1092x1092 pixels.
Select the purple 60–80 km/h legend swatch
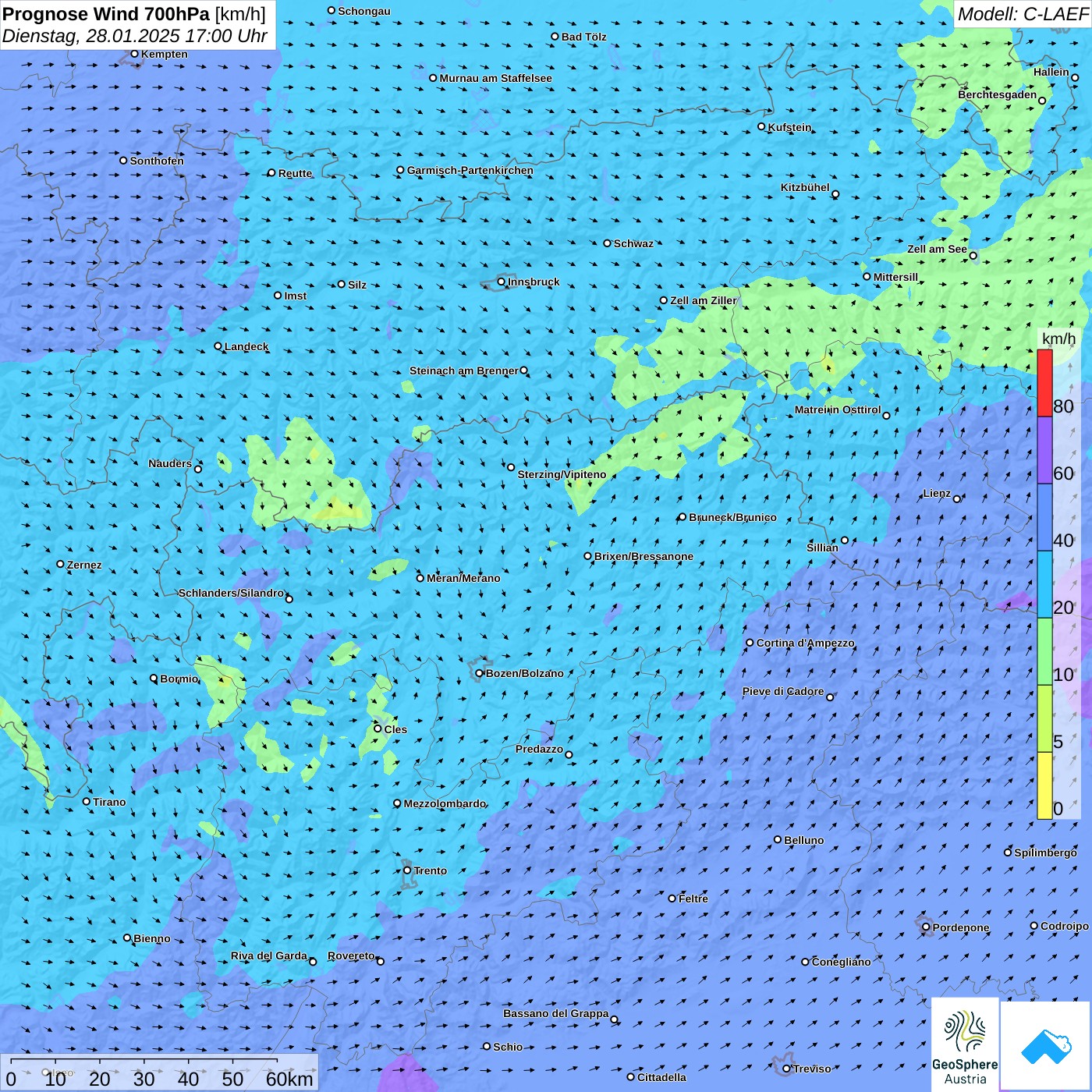(1044, 450)
